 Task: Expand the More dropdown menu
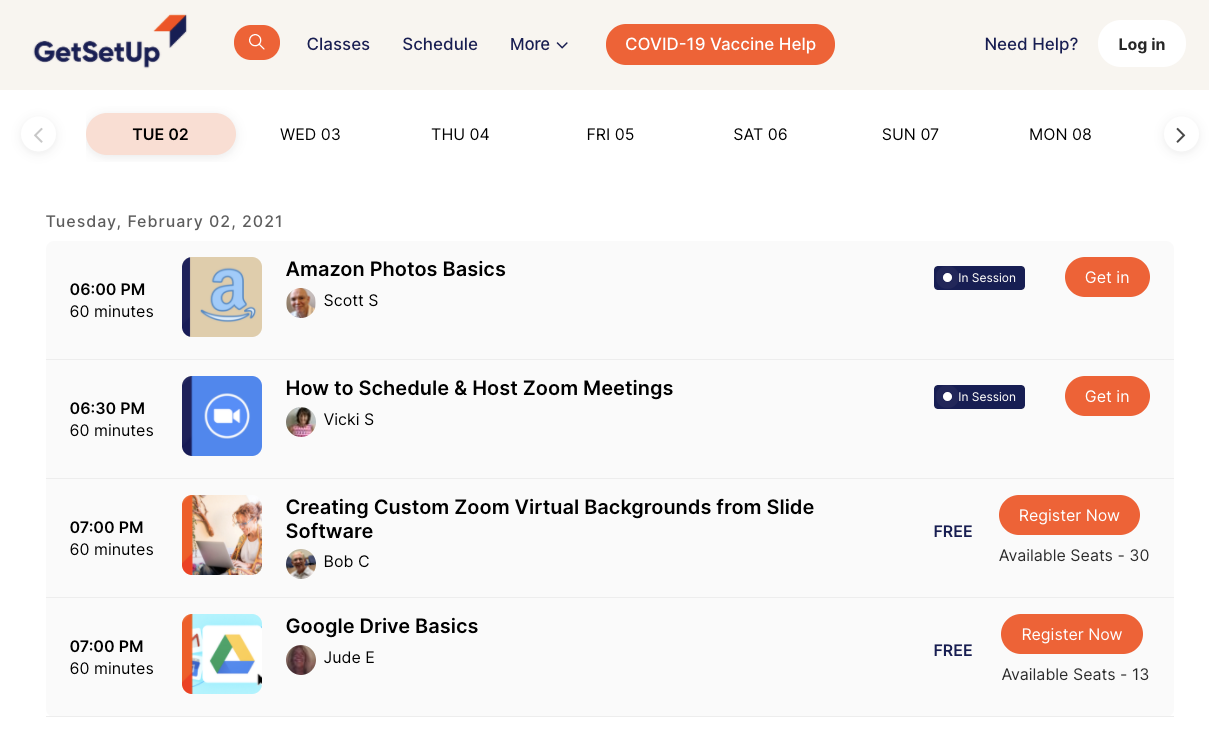539,45
